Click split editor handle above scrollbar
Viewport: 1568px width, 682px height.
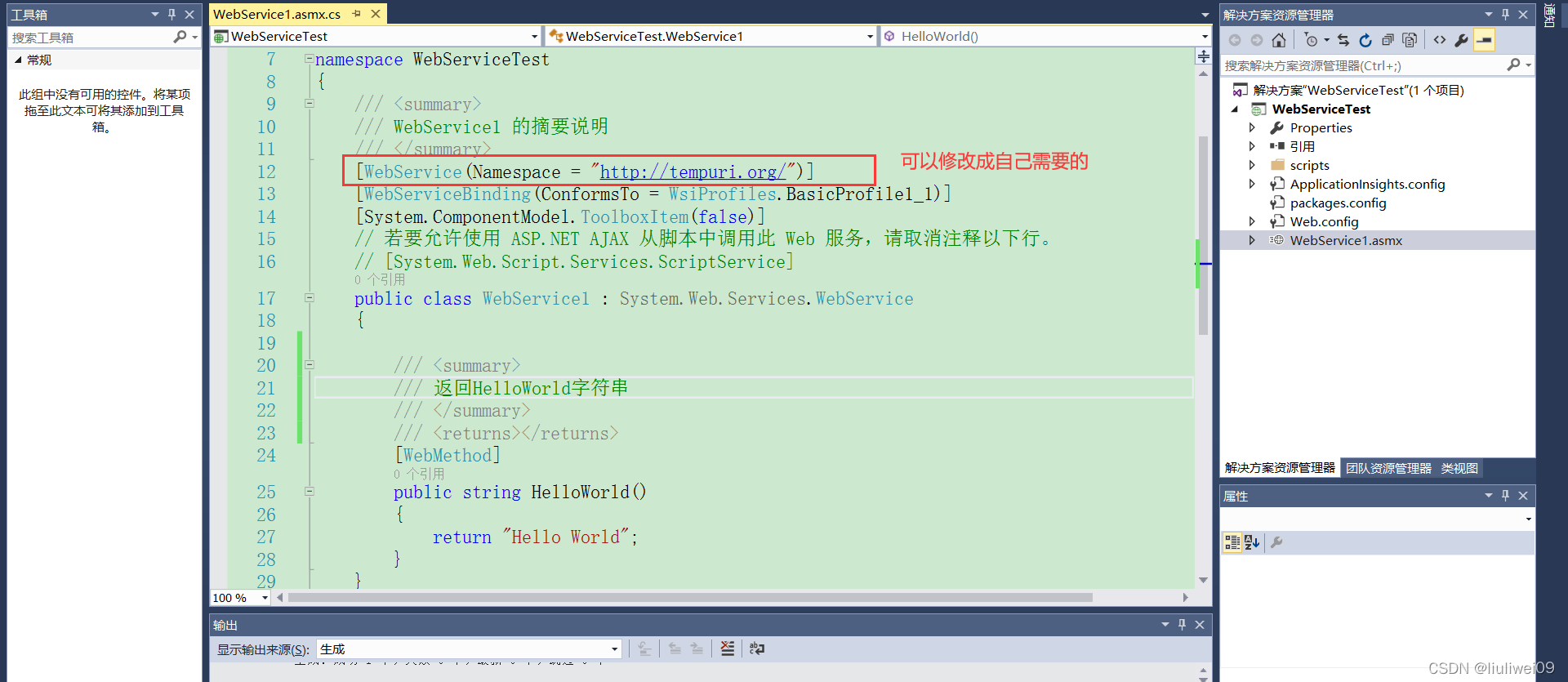coord(1204,56)
